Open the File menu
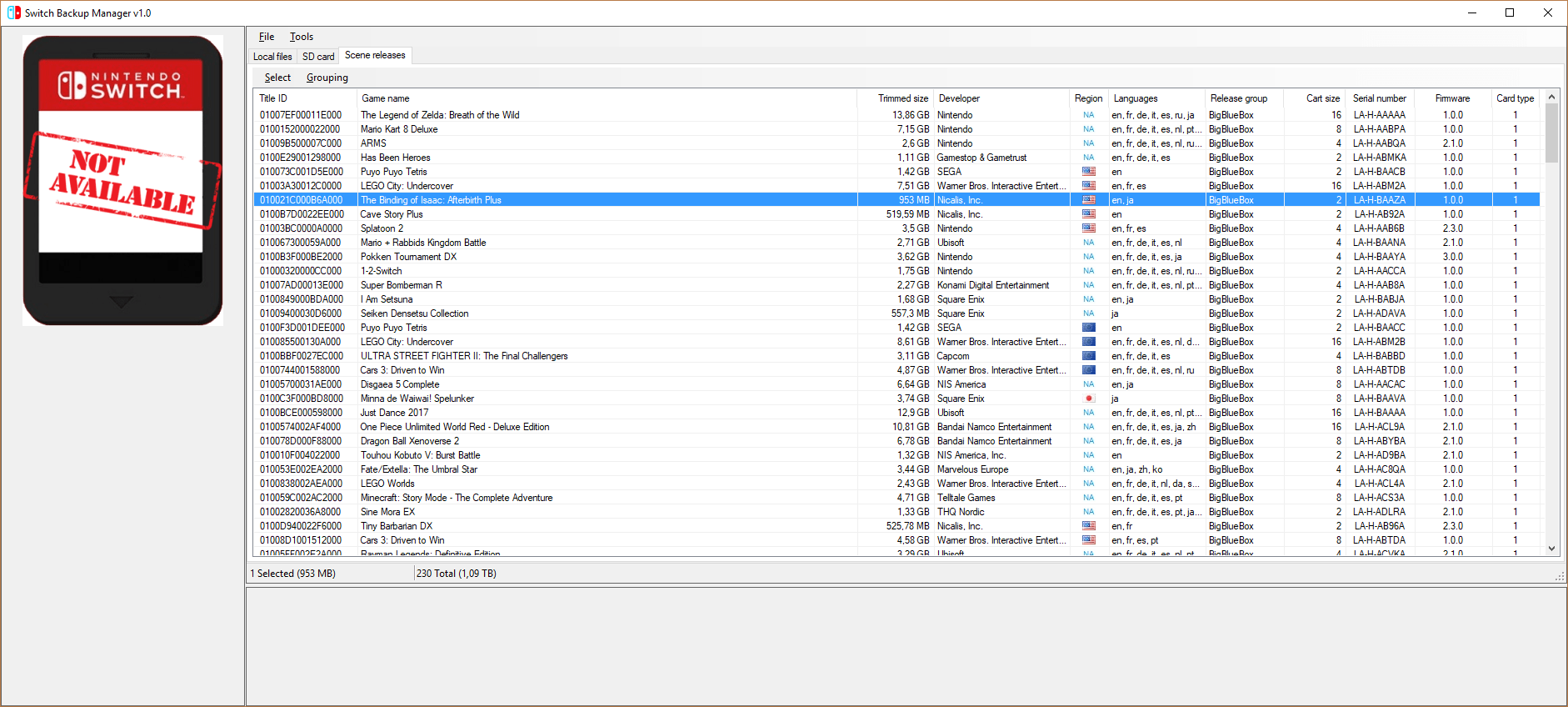1568x707 pixels. tap(267, 37)
